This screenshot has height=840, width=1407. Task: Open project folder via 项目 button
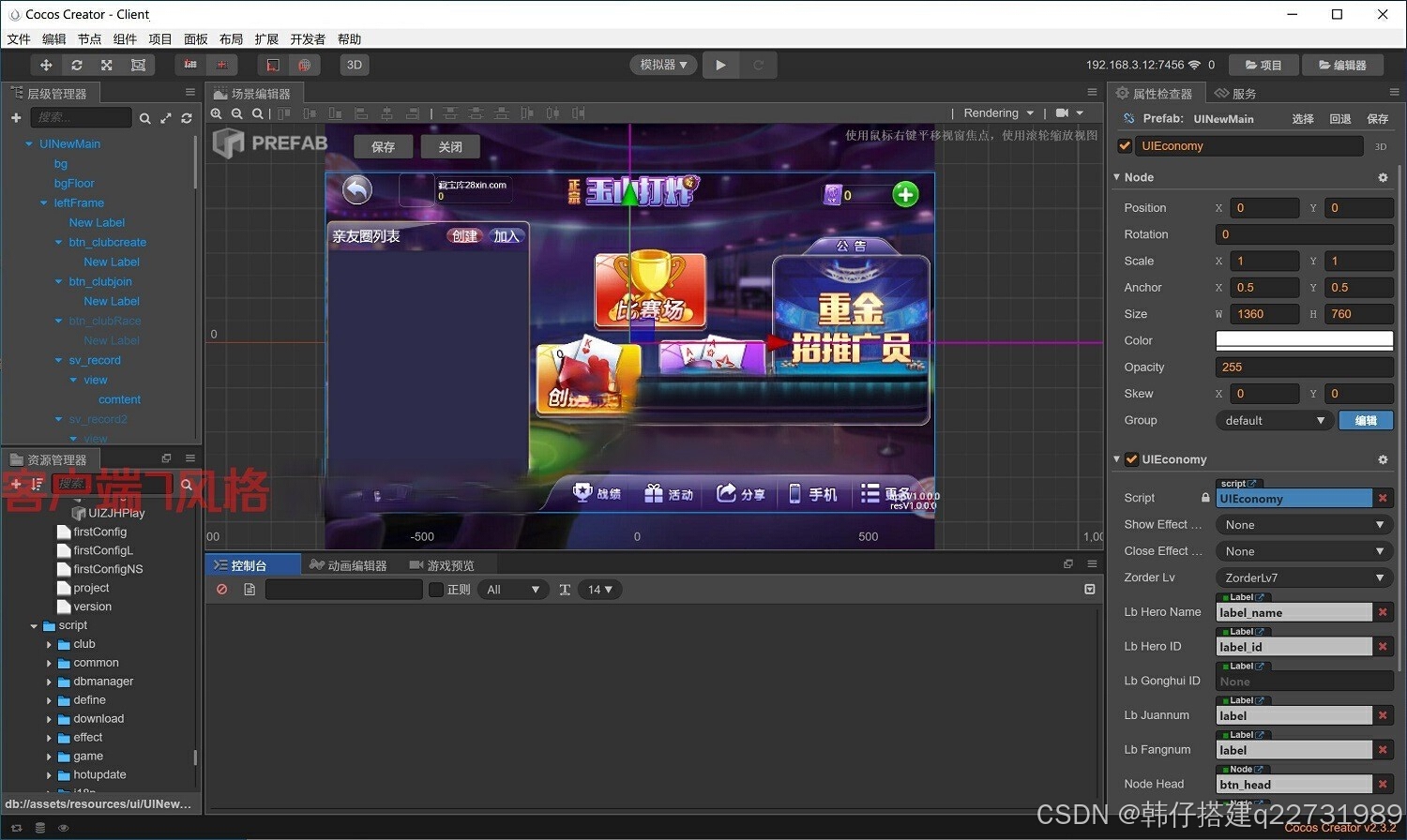coord(1263,65)
